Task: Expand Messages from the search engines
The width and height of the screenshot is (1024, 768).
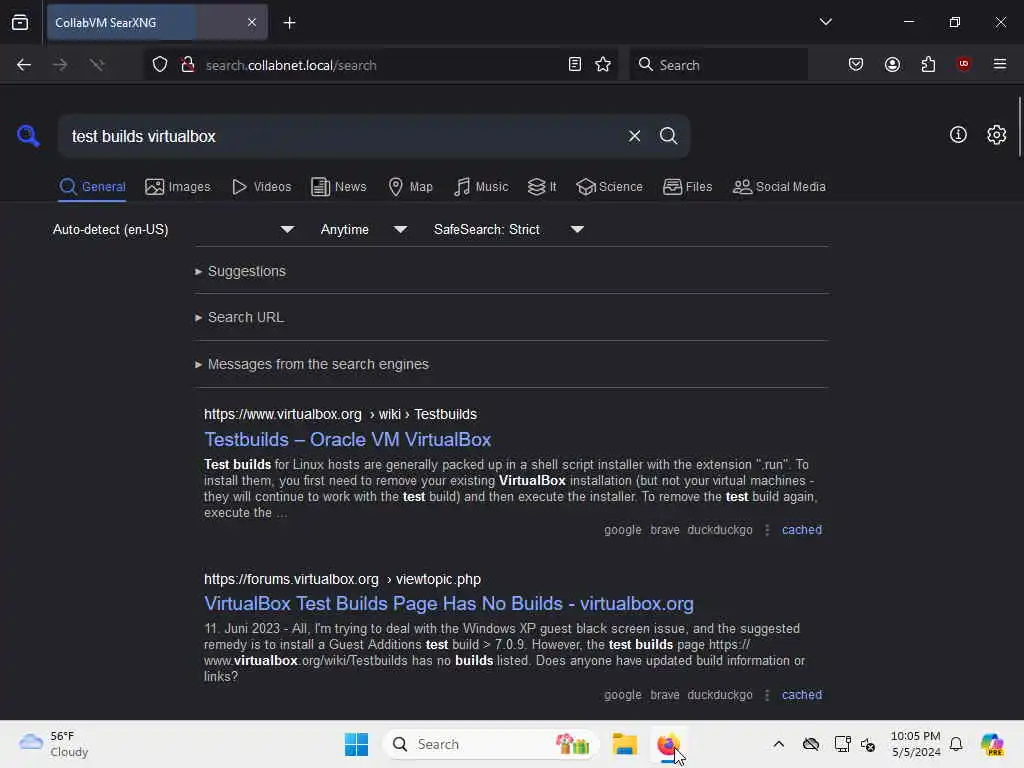Action: pyautogui.click(x=312, y=364)
